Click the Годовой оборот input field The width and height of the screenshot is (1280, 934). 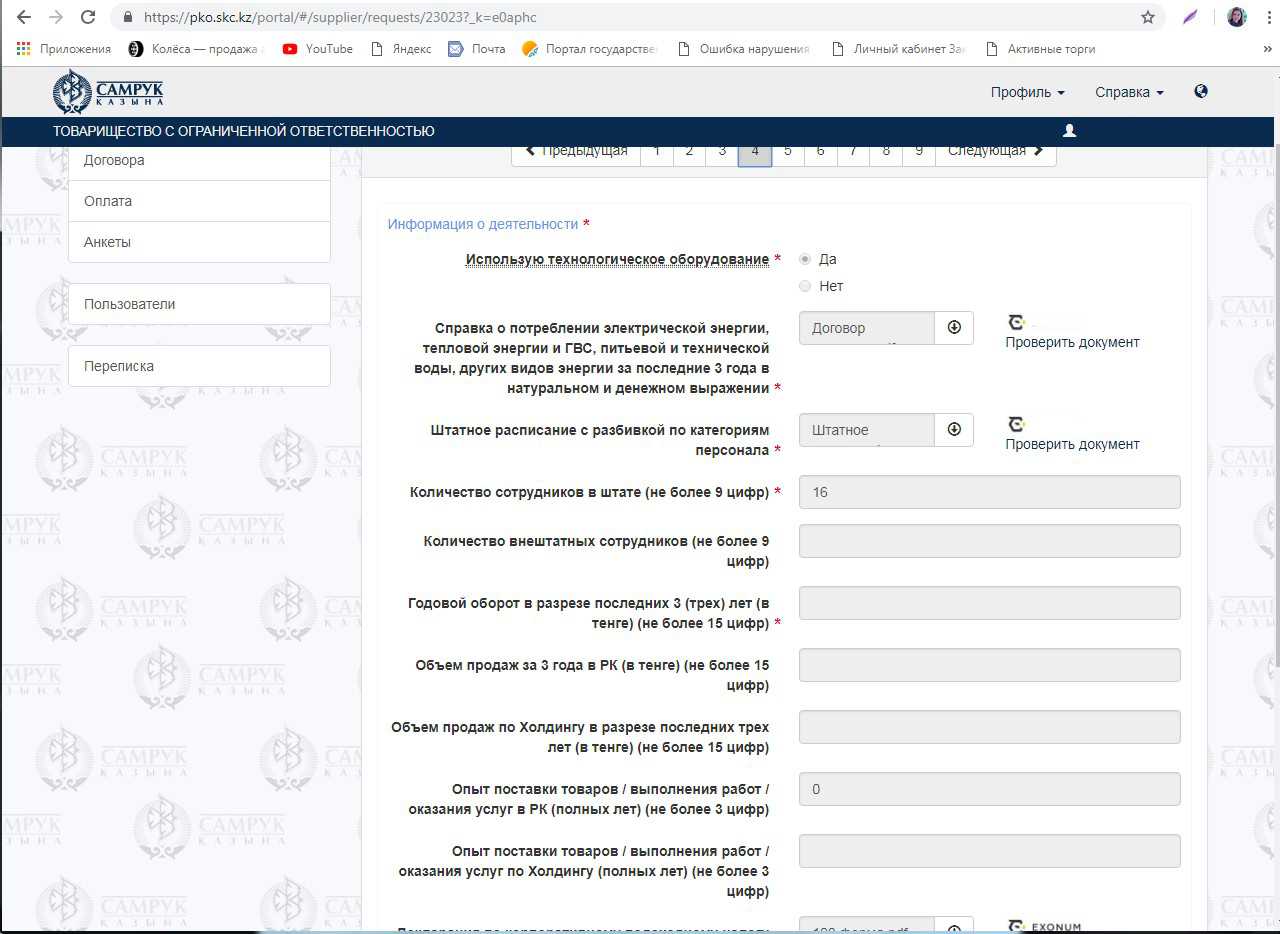(989, 603)
